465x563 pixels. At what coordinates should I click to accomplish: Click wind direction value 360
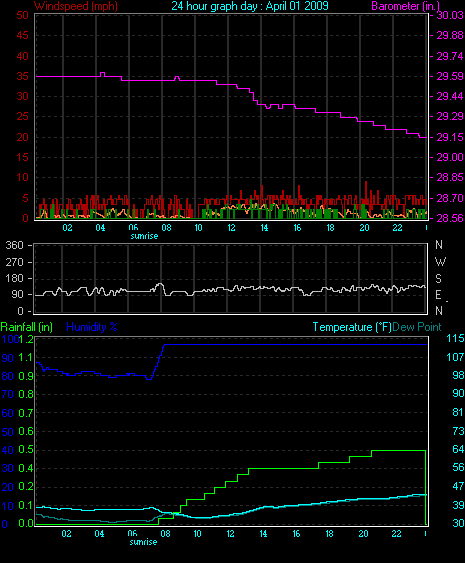coord(14,245)
